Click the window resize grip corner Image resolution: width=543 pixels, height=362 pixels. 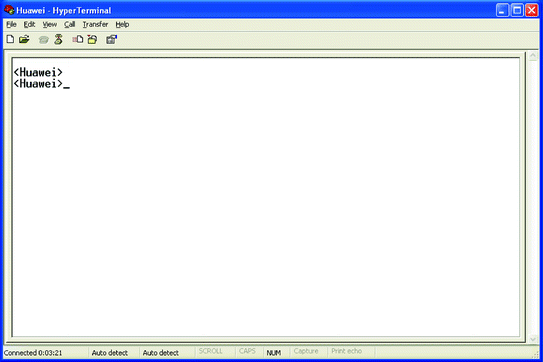pyautogui.click(x=535, y=354)
